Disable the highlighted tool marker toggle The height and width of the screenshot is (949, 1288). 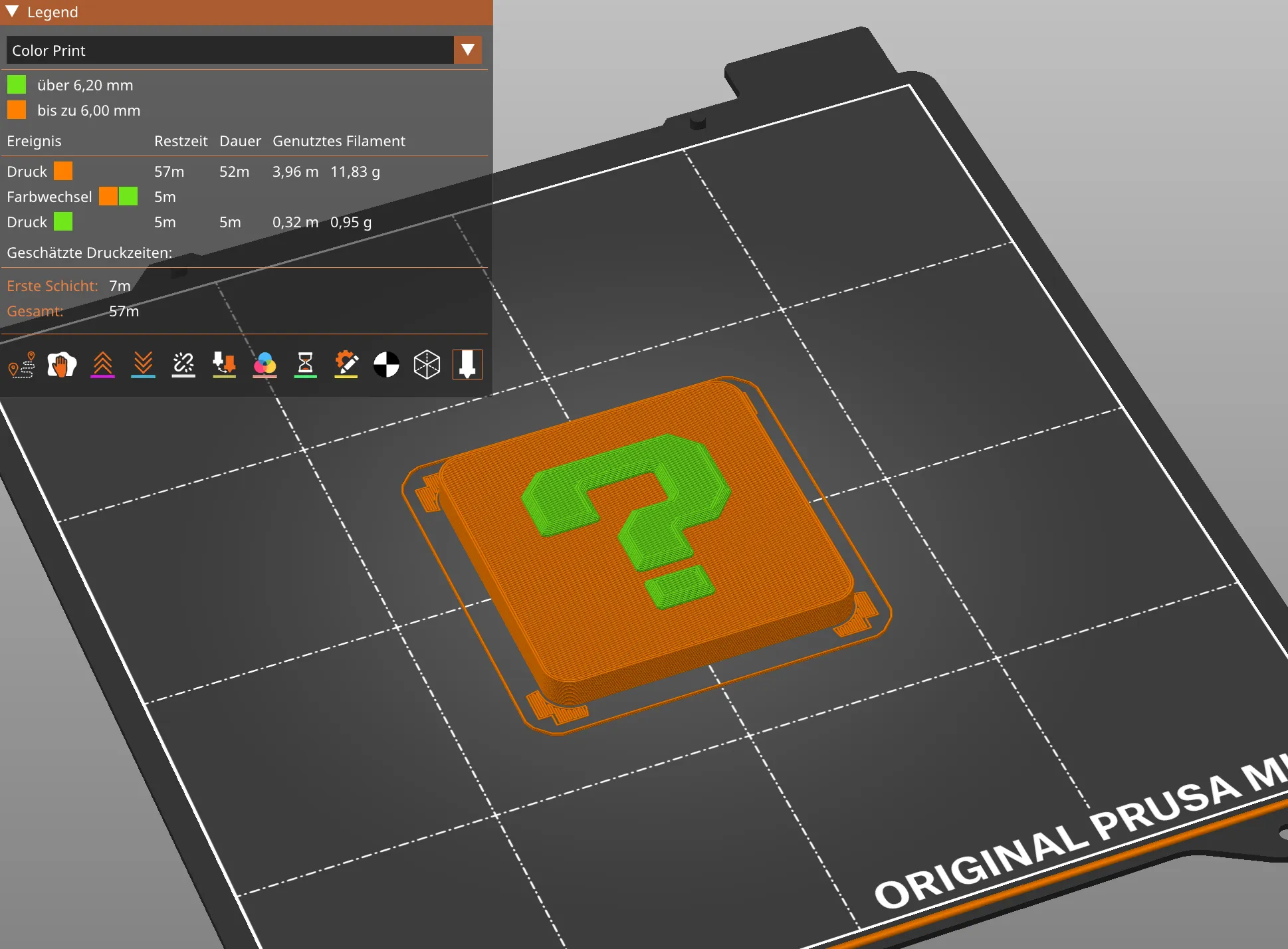point(467,365)
